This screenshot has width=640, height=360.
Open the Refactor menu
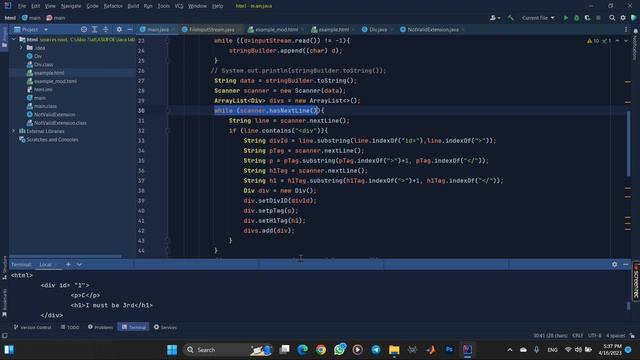[113, 6]
